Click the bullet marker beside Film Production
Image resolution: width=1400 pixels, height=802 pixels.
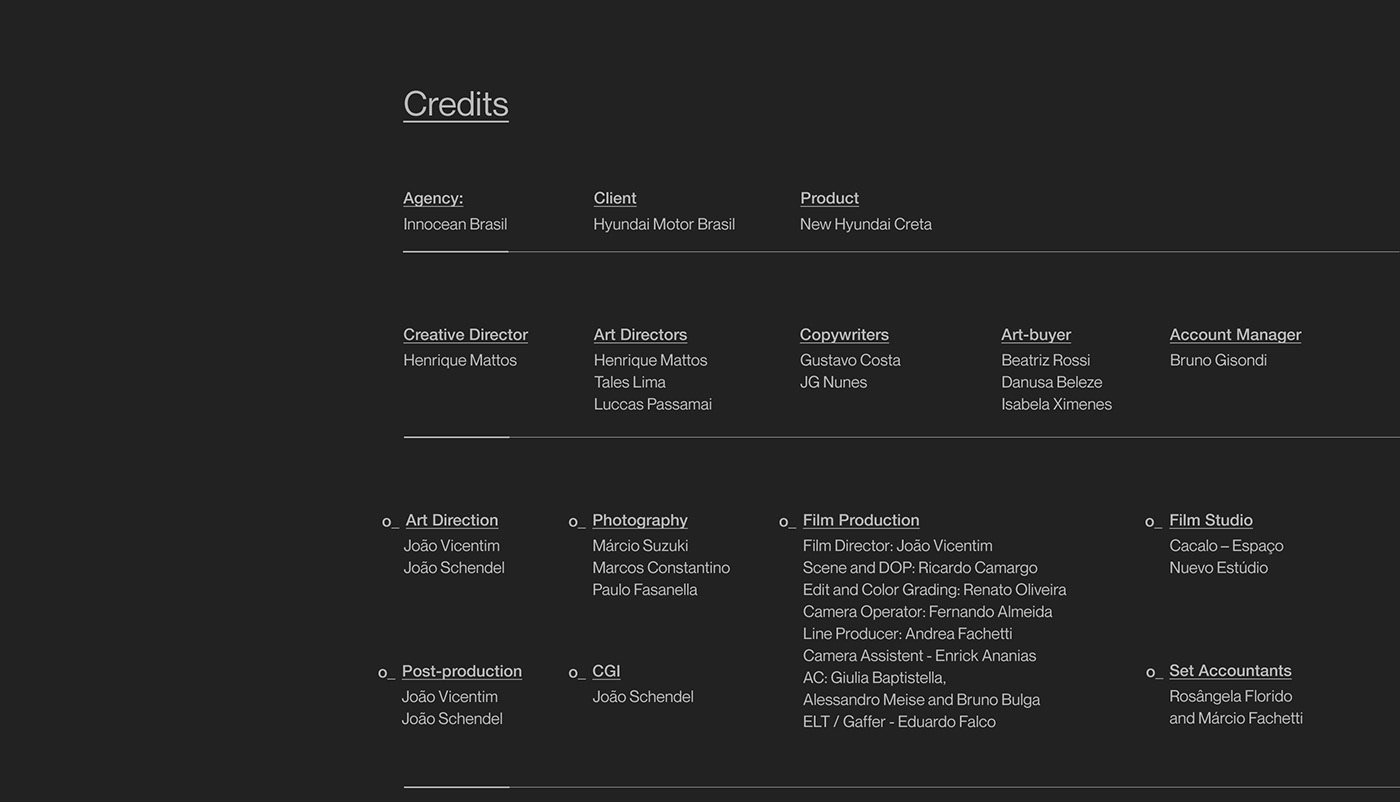pos(787,522)
